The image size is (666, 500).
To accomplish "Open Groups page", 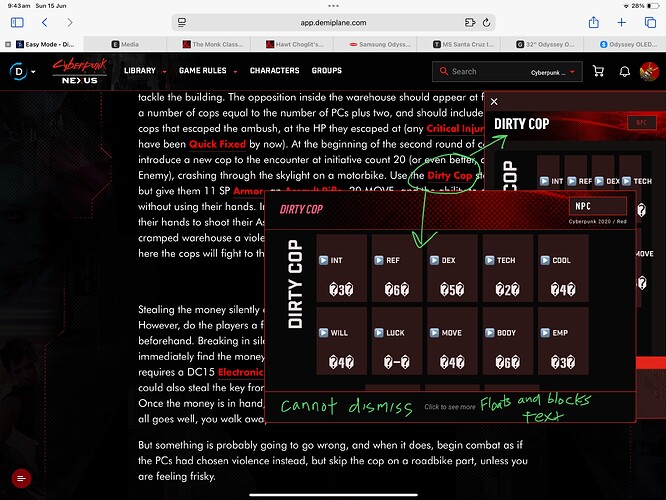I will pyautogui.click(x=327, y=71).
